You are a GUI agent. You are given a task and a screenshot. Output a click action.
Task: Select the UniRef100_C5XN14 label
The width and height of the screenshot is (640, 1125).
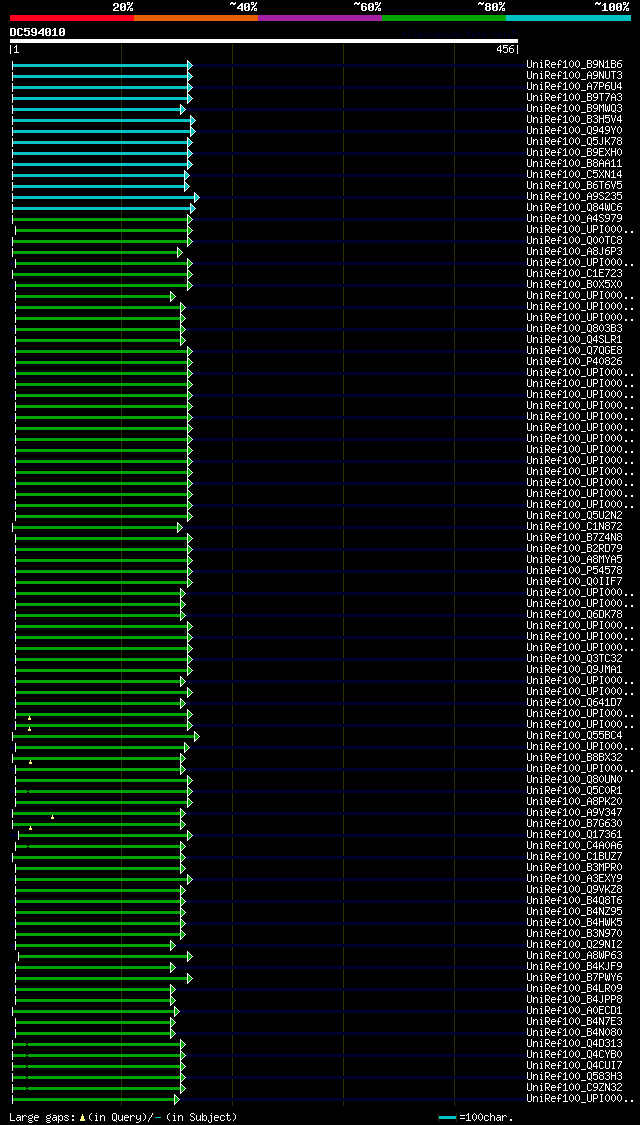pyautogui.click(x=574, y=174)
